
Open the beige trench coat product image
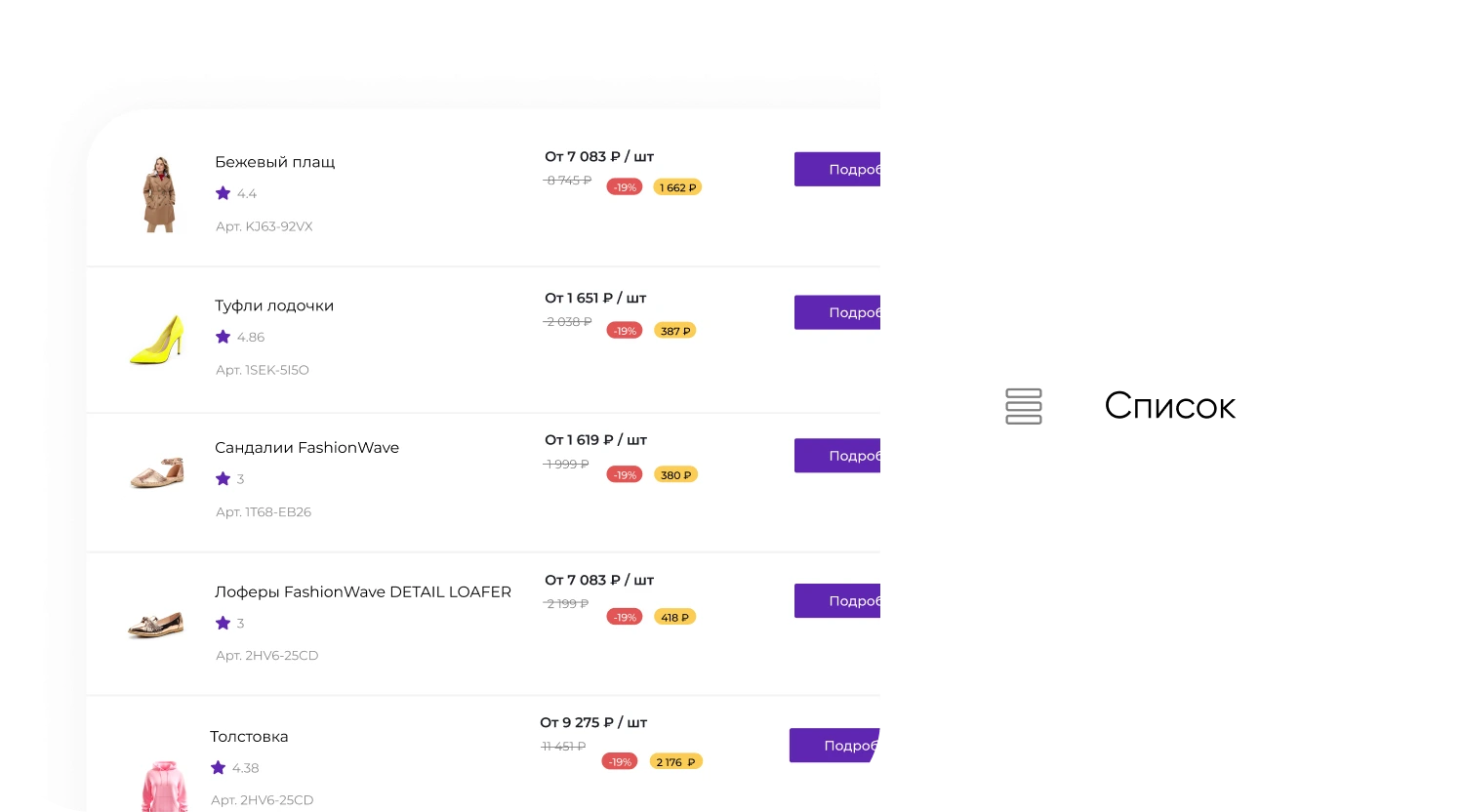[160, 194]
